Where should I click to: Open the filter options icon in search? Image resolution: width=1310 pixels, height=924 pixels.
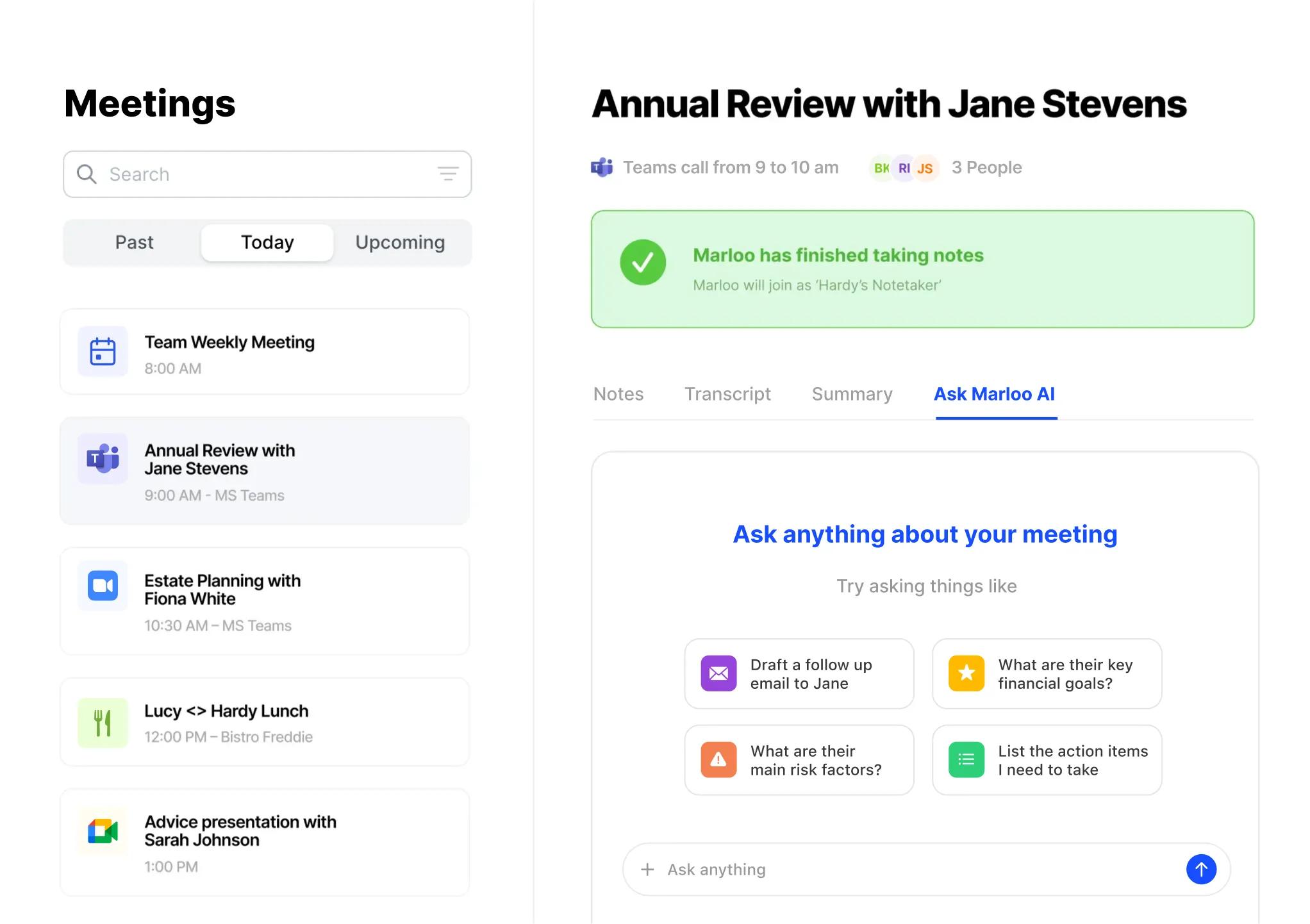click(x=448, y=174)
